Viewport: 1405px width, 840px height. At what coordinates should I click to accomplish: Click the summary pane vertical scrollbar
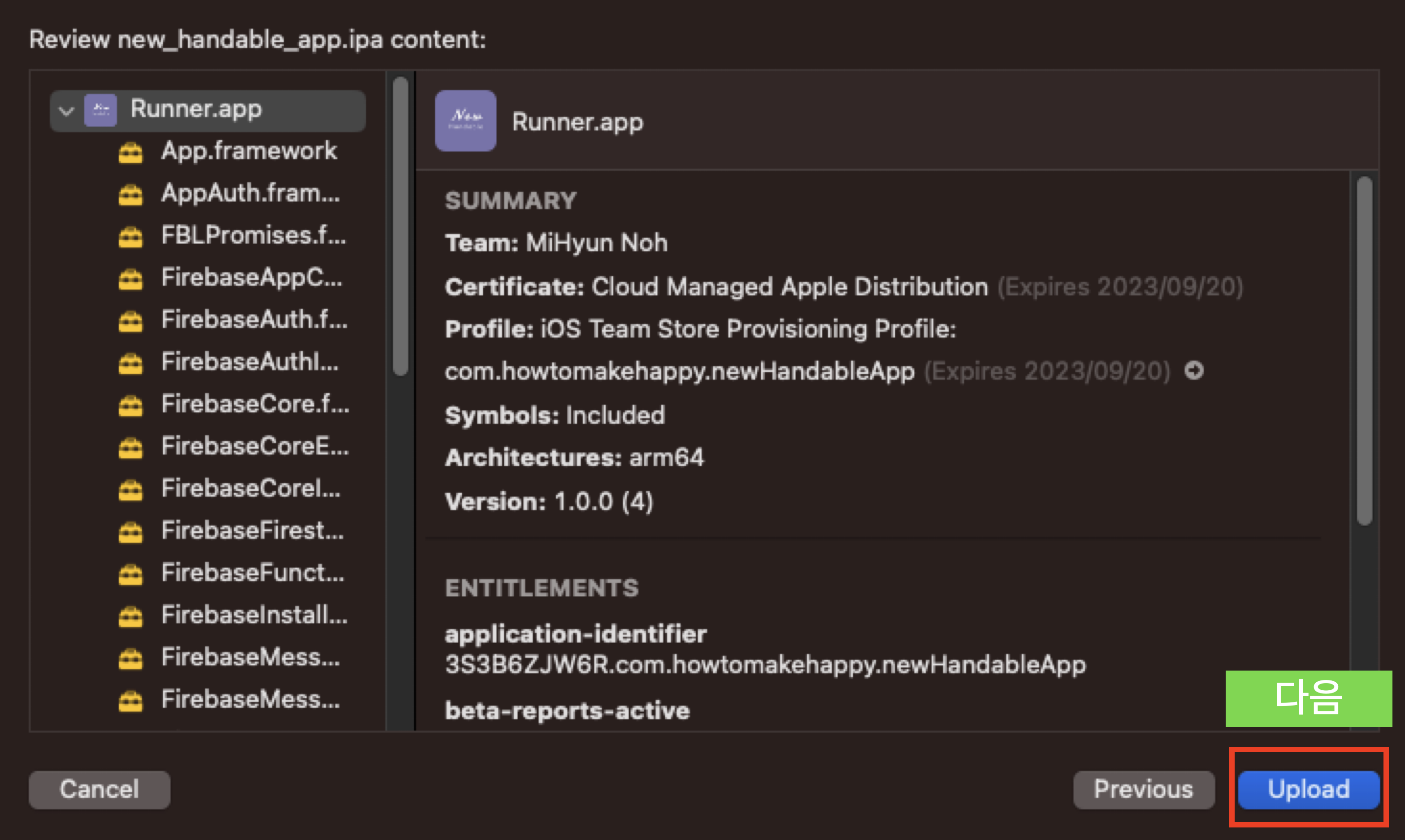pos(1364,351)
